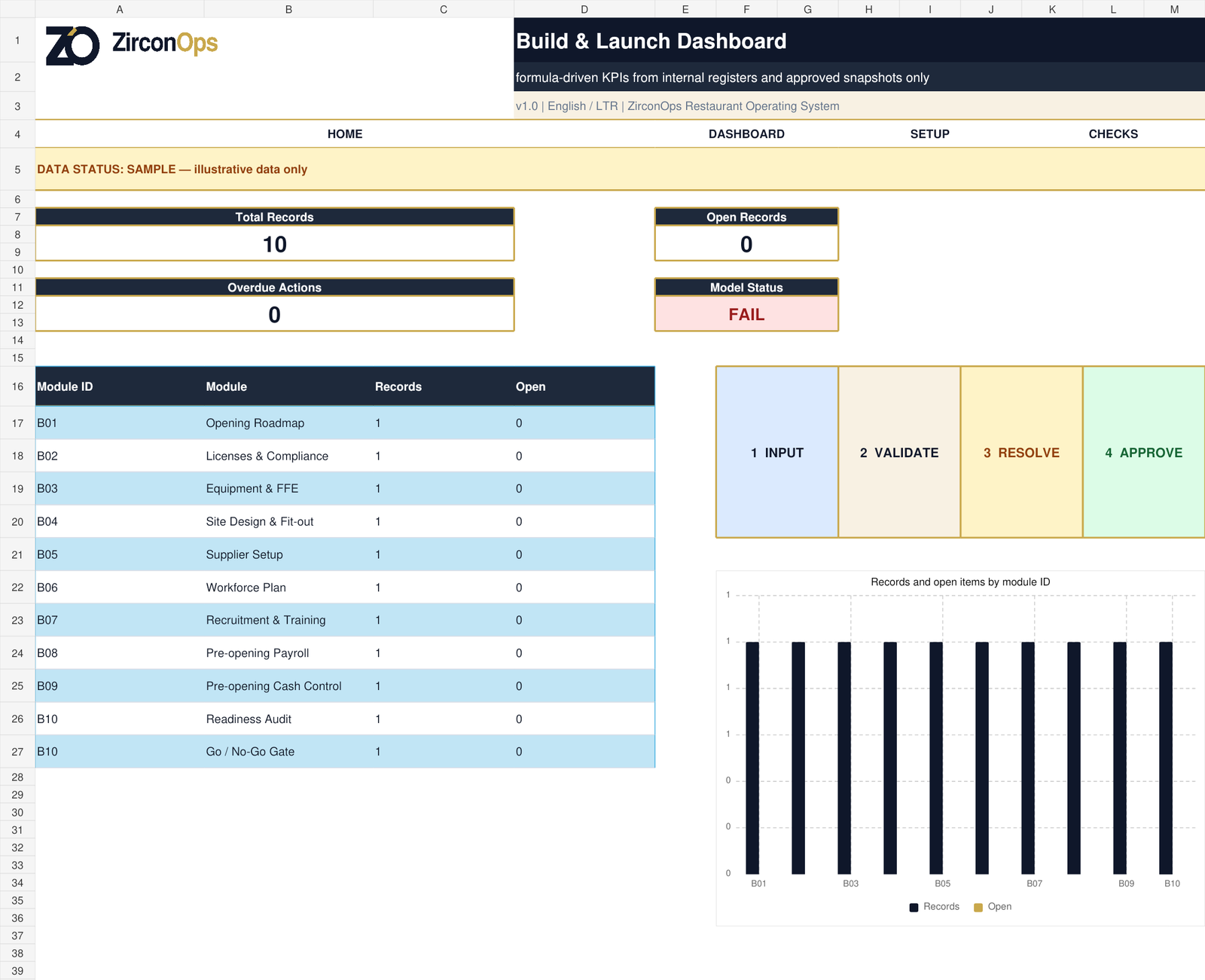The image size is (1205, 980).
Task: Click the Overdue Actions value
Action: 275,314
